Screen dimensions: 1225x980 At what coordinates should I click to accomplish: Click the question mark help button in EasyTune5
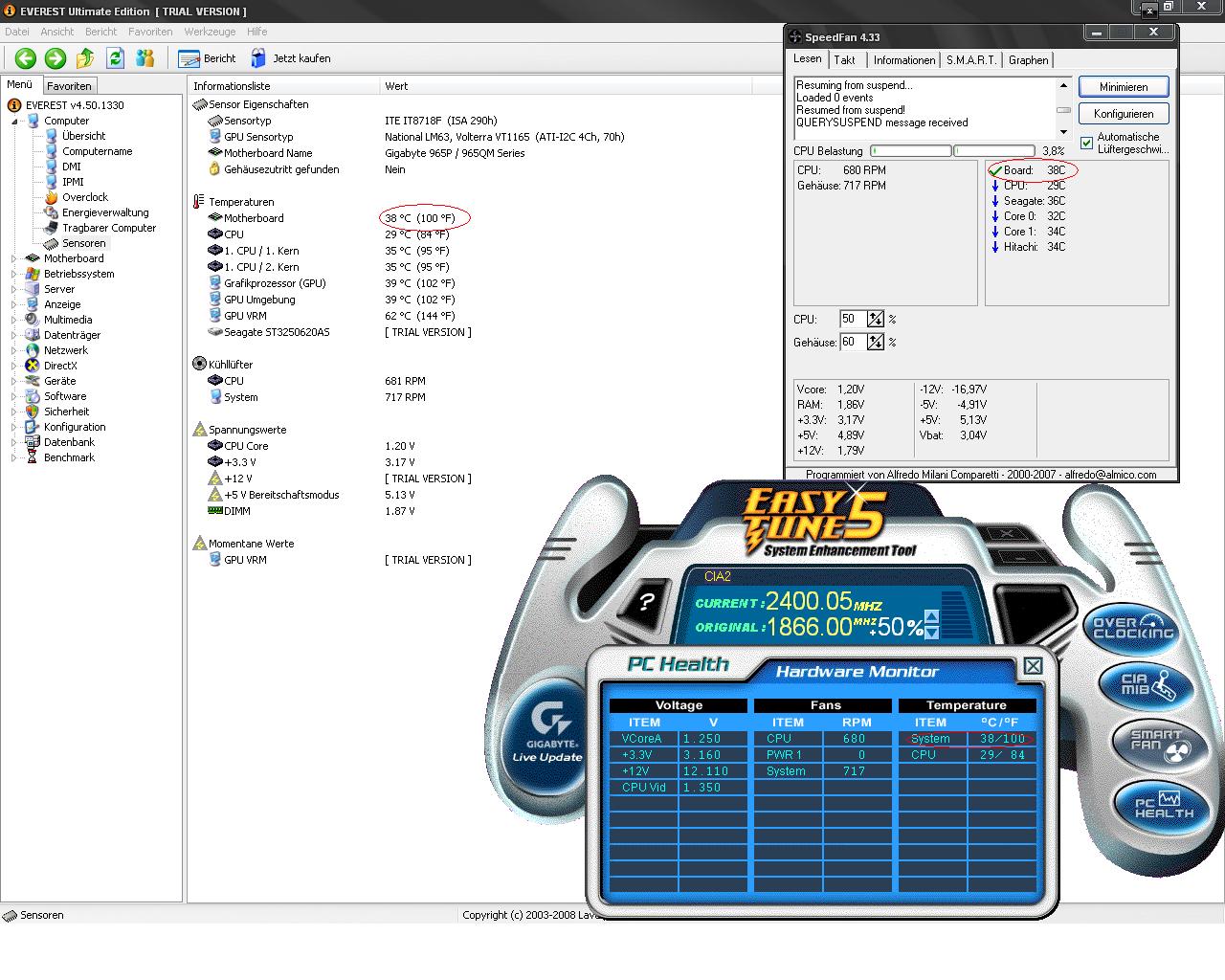[647, 602]
